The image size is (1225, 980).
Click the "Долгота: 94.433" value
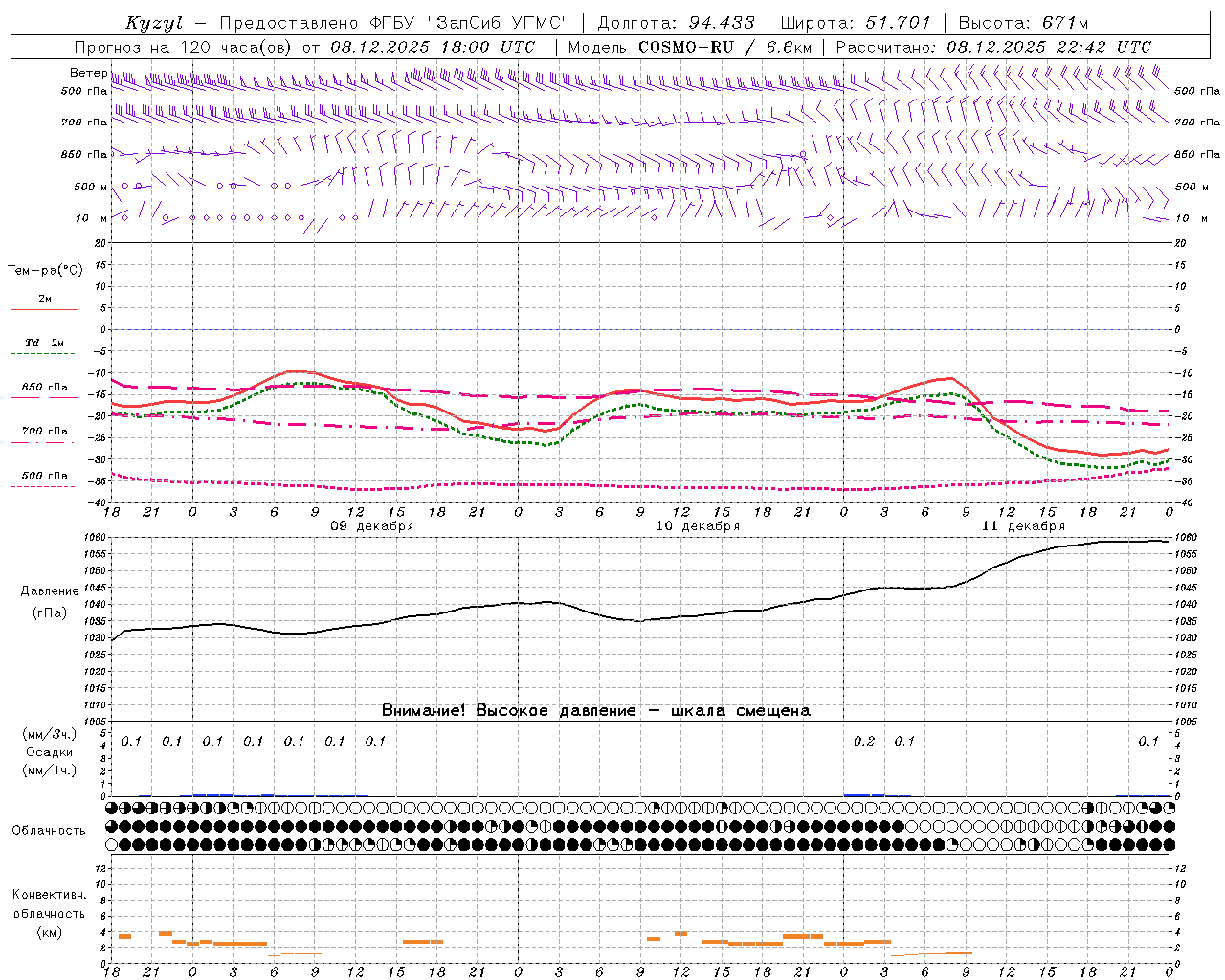678,23
